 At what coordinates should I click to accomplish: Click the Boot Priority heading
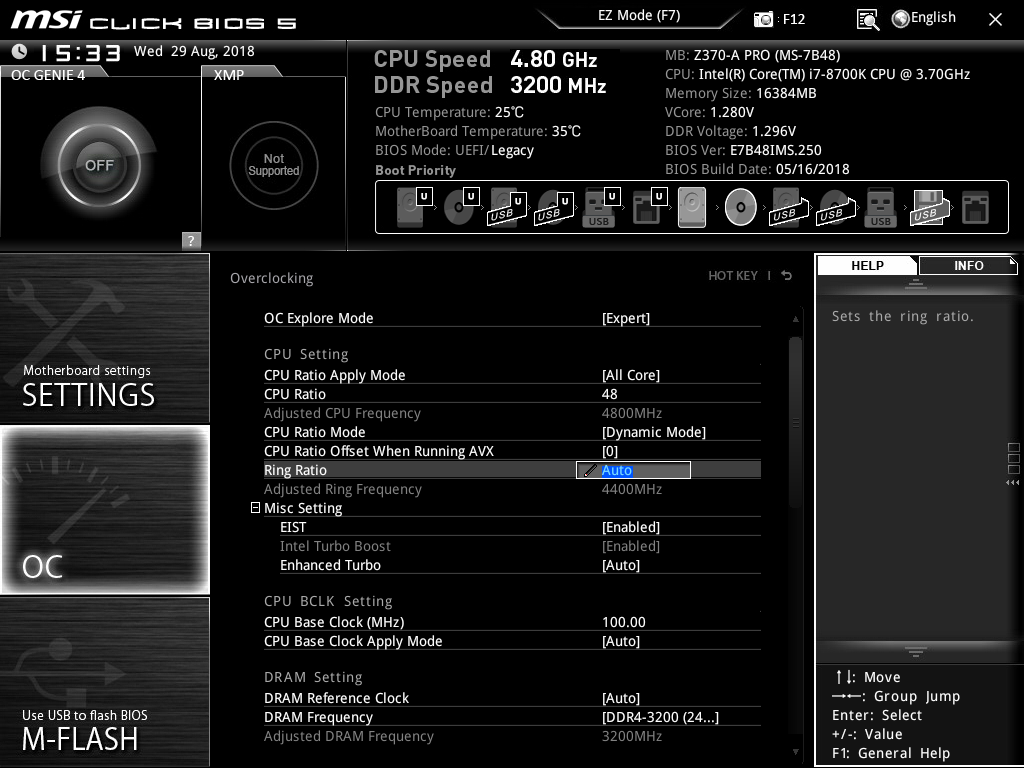tap(415, 170)
